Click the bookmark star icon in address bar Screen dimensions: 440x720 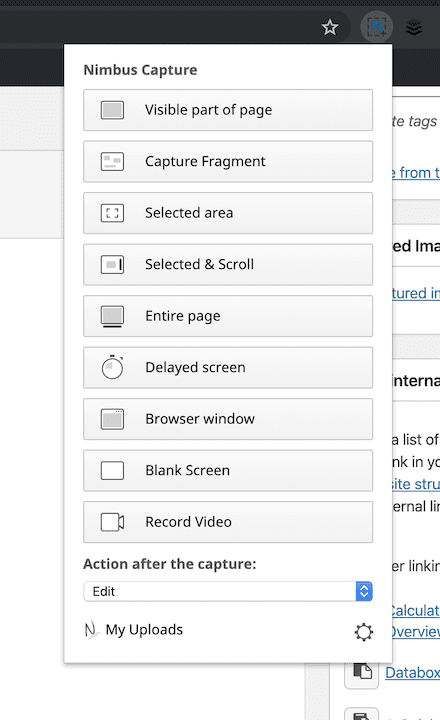click(x=330, y=28)
